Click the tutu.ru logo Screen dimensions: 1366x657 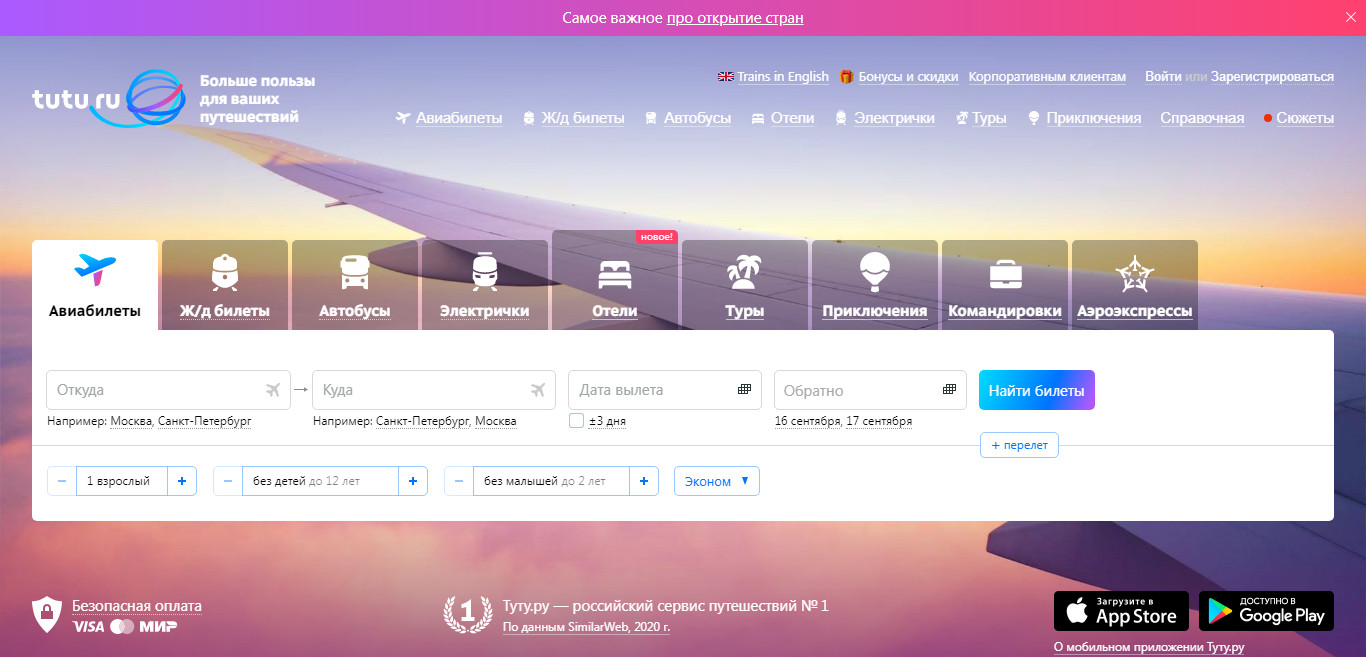point(109,98)
